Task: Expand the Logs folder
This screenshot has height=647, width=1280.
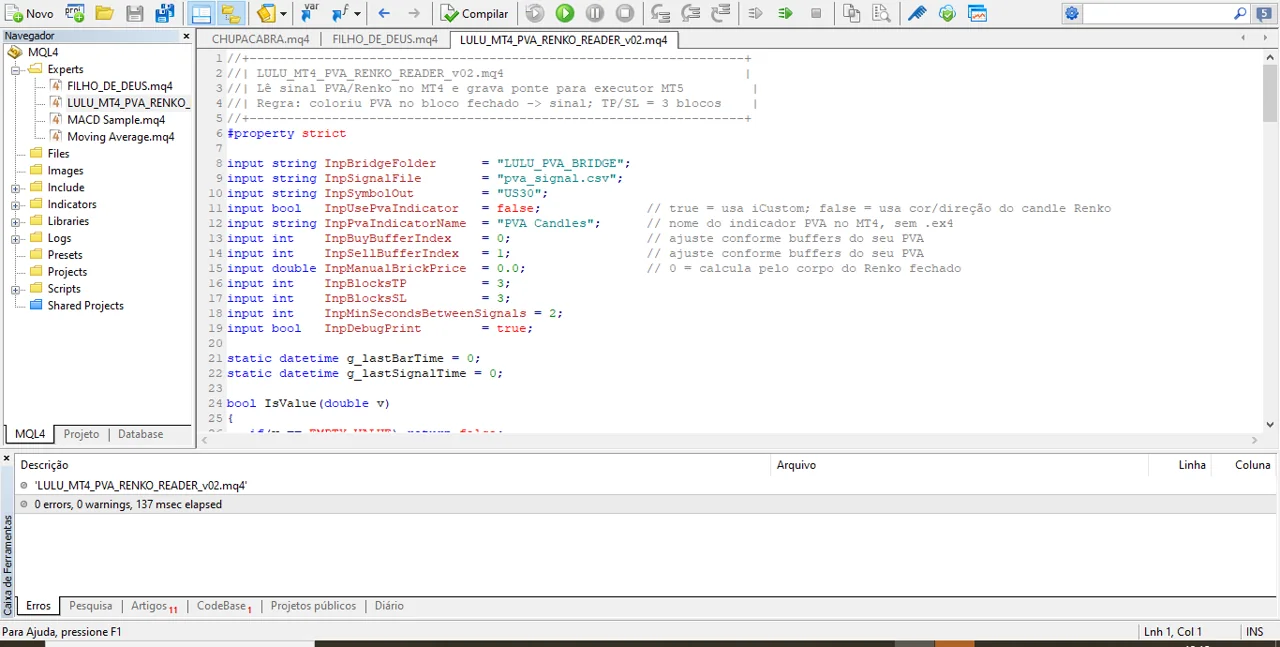Action: point(16,239)
